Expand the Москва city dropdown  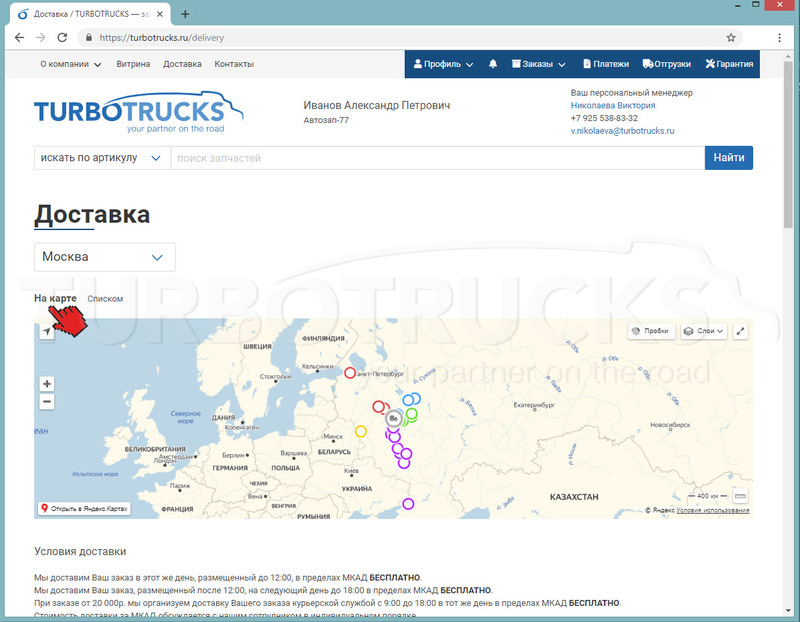105,257
